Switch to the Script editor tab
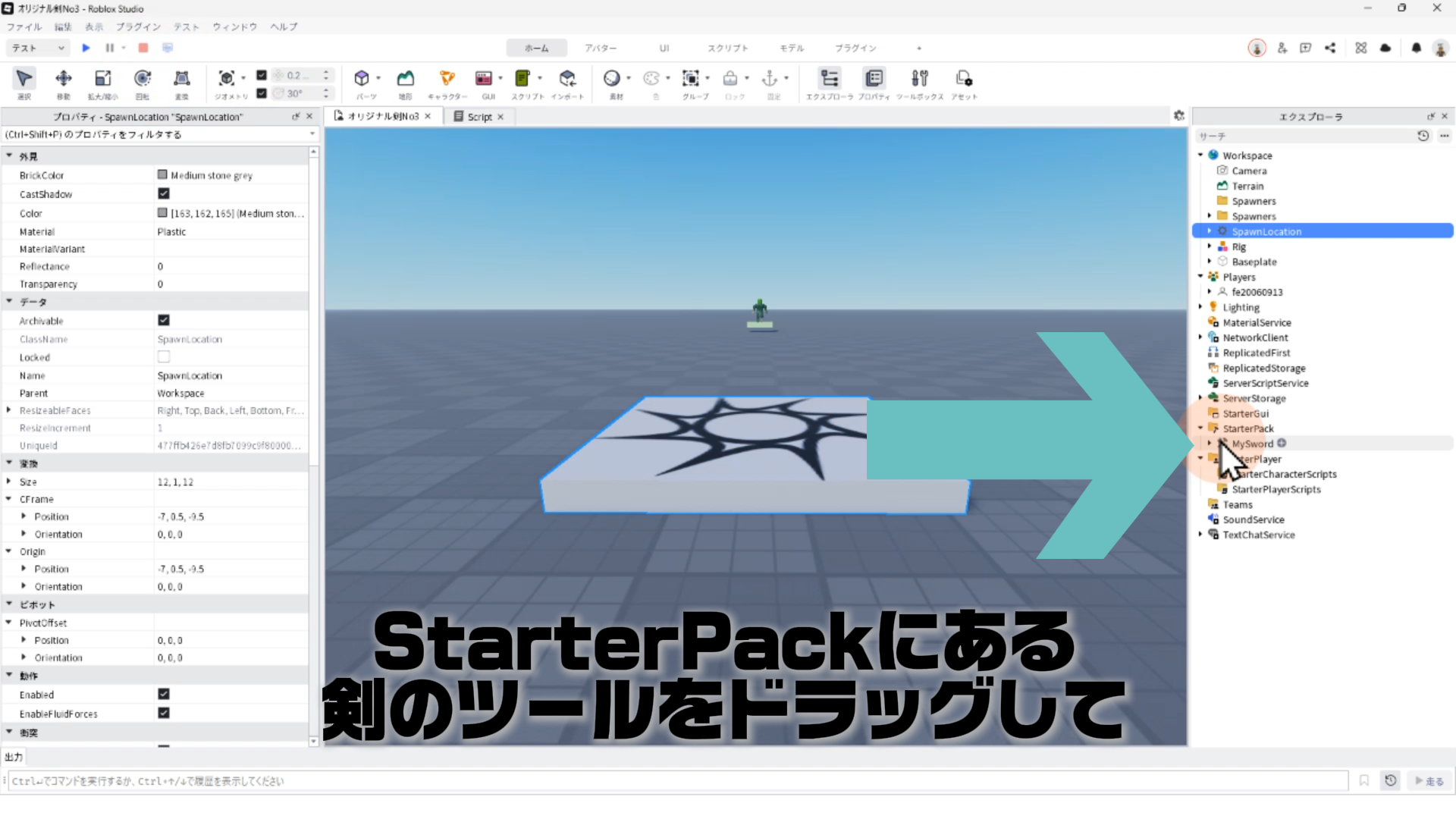 pyautogui.click(x=479, y=117)
